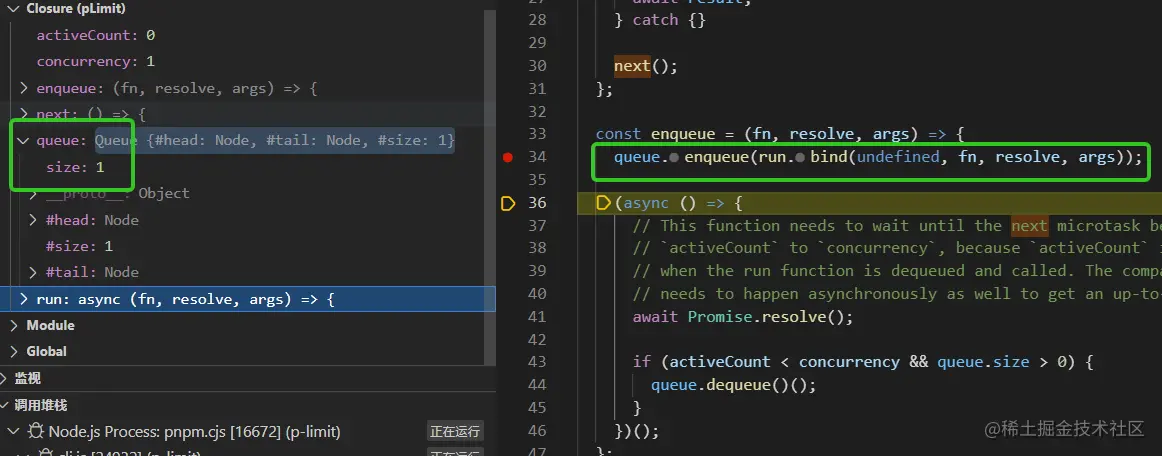Click '} catch {}' on line 28
The width and height of the screenshot is (1162, 456).
tap(660, 20)
